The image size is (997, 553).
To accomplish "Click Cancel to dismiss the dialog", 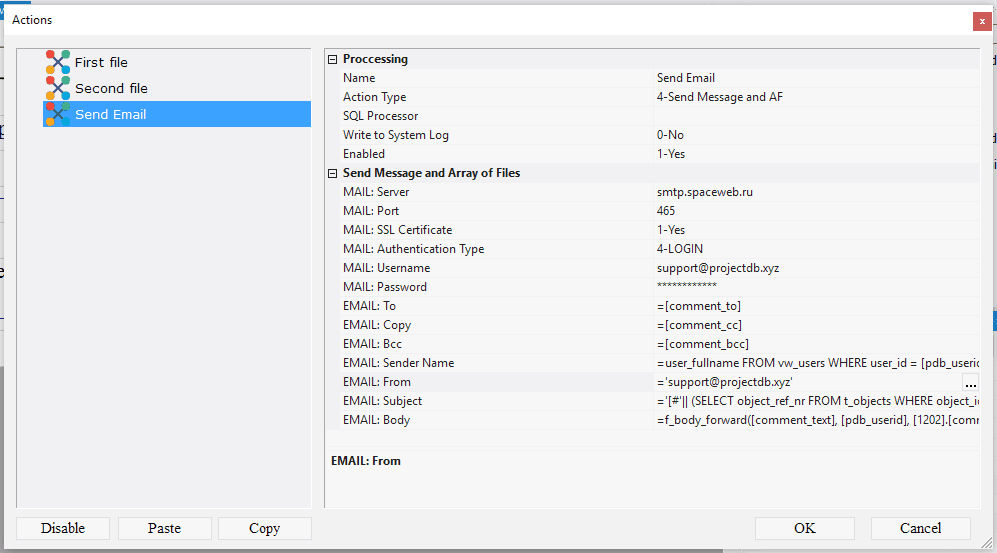I will 920,528.
